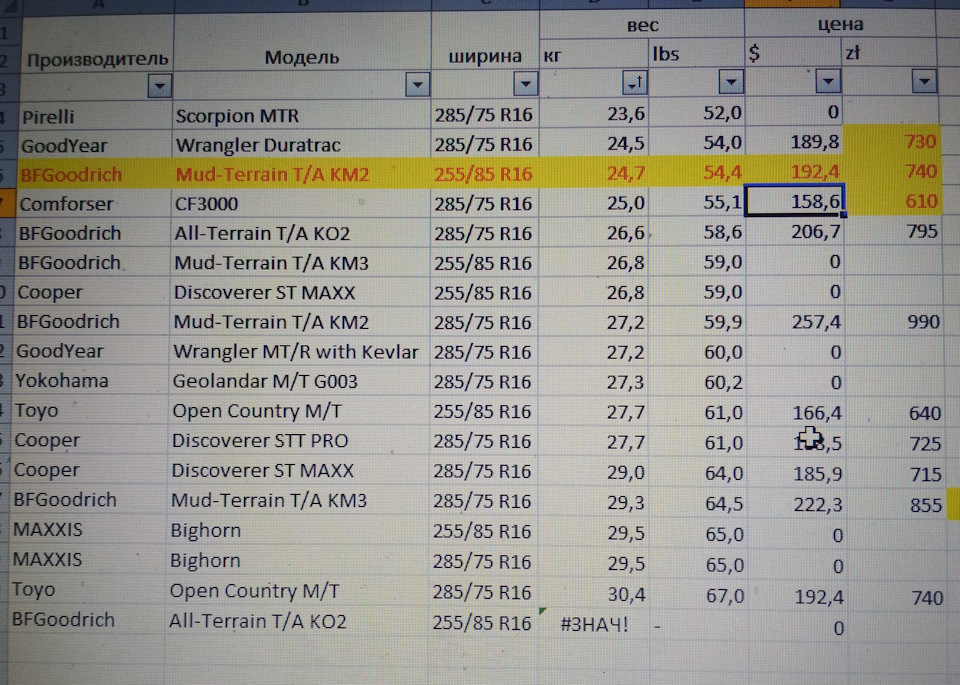Select Bighorn cell in the 285/75 R16 row

(x=298, y=561)
